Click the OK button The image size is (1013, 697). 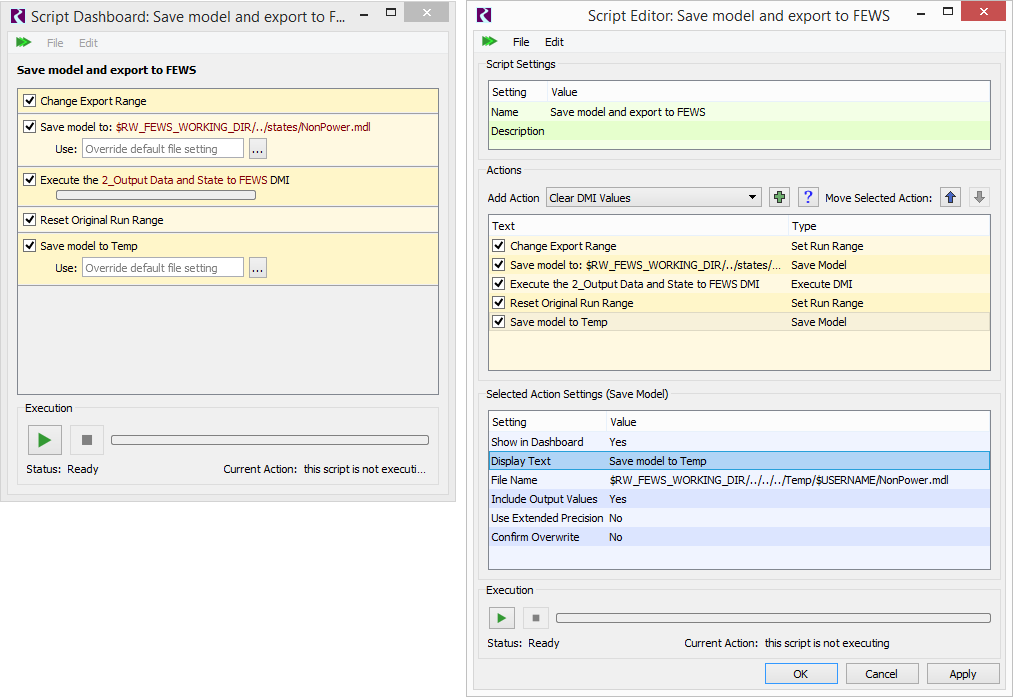click(x=801, y=673)
